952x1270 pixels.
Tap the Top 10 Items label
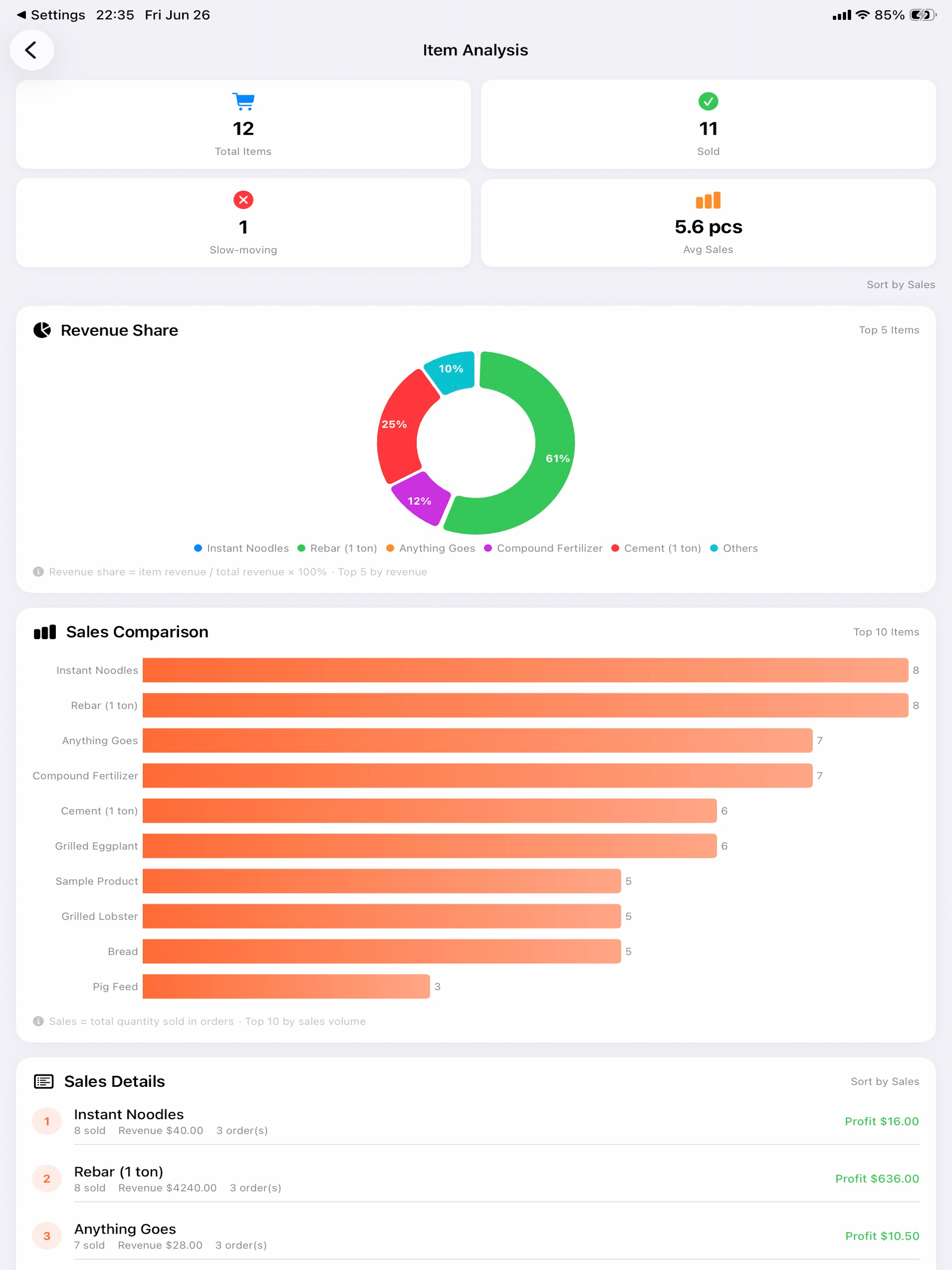click(886, 632)
